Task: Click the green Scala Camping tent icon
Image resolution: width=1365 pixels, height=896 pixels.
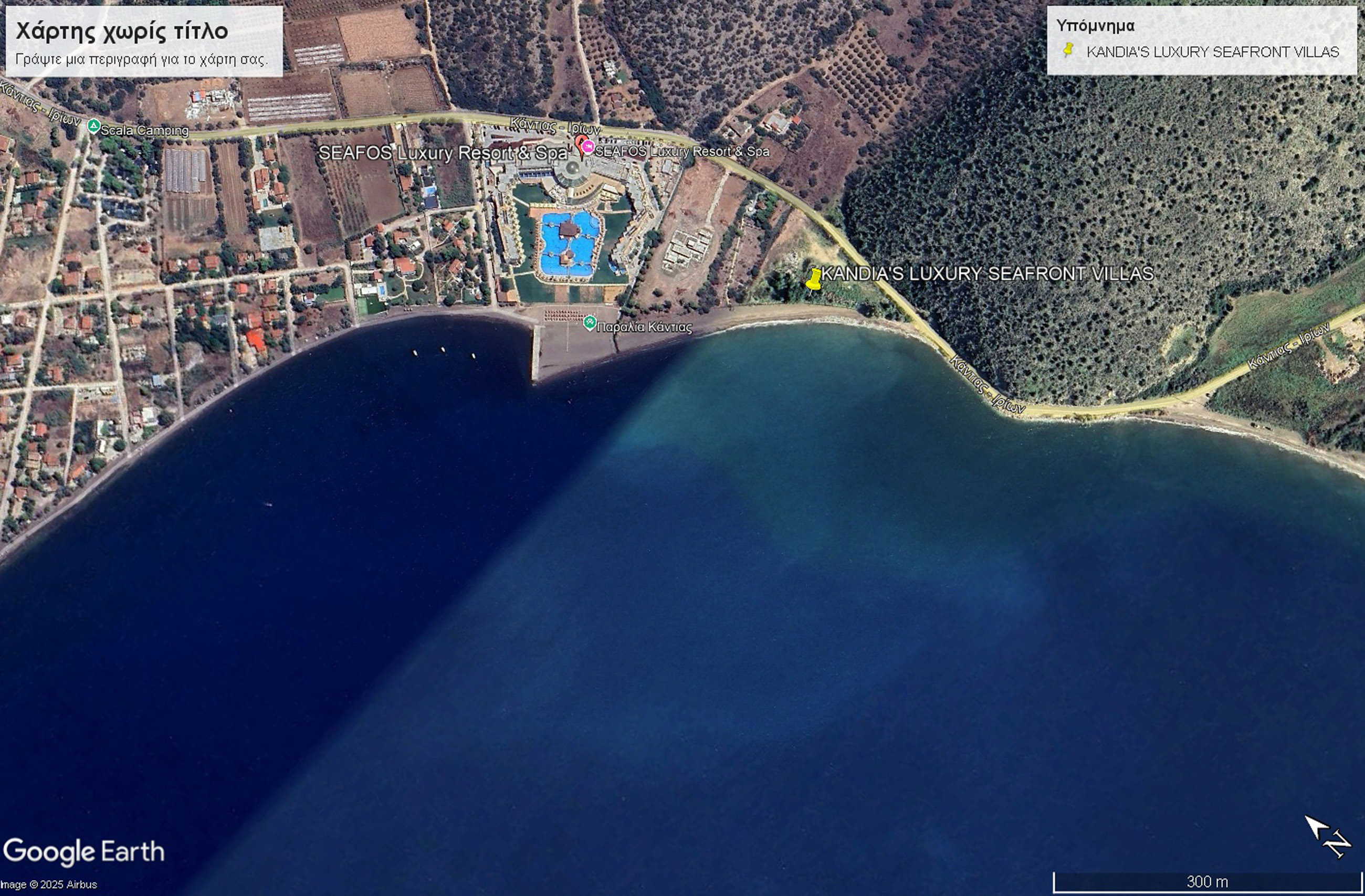Action: [93, 125]
